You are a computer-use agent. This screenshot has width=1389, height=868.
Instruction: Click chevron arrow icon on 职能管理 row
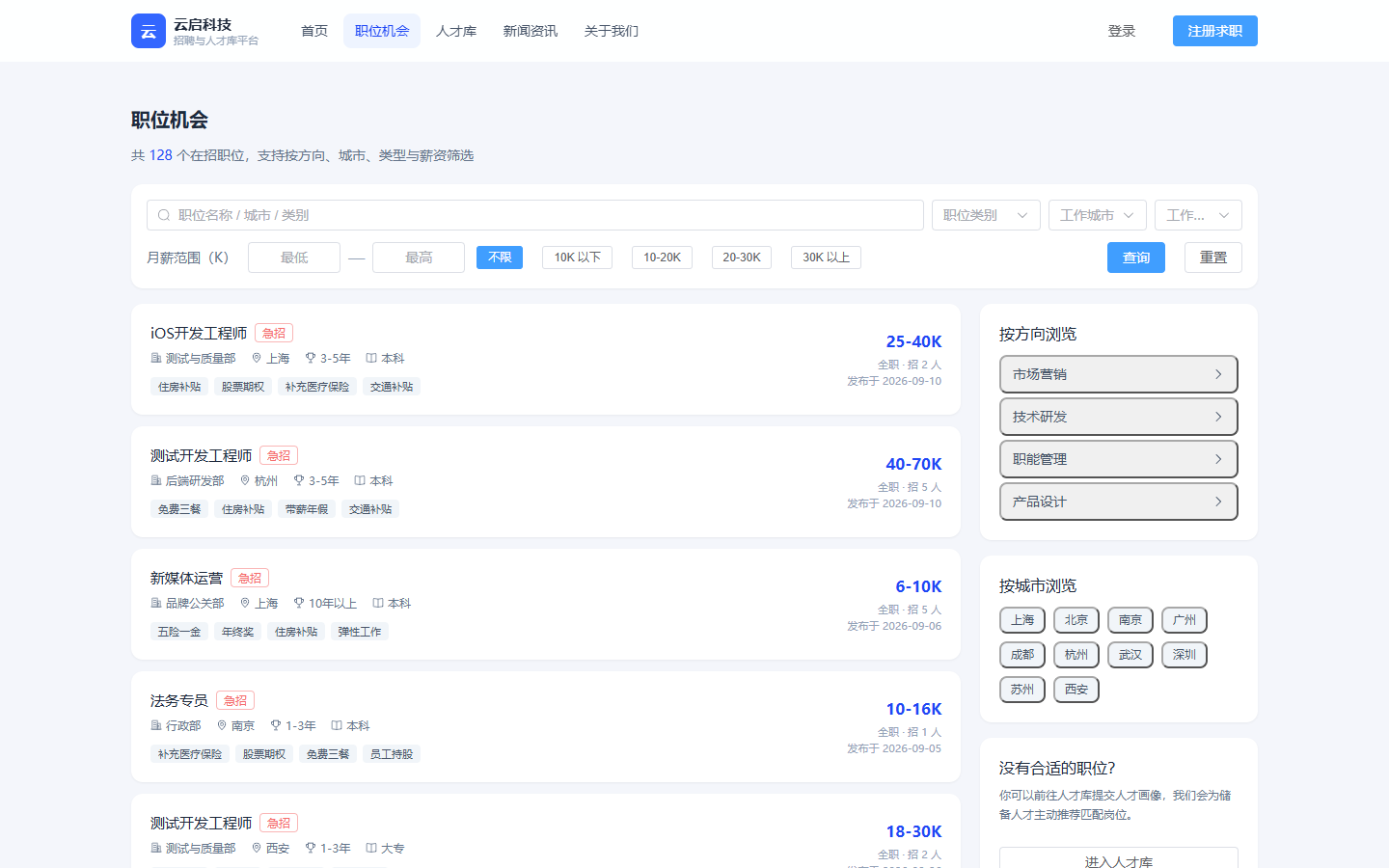[1218, 459]
